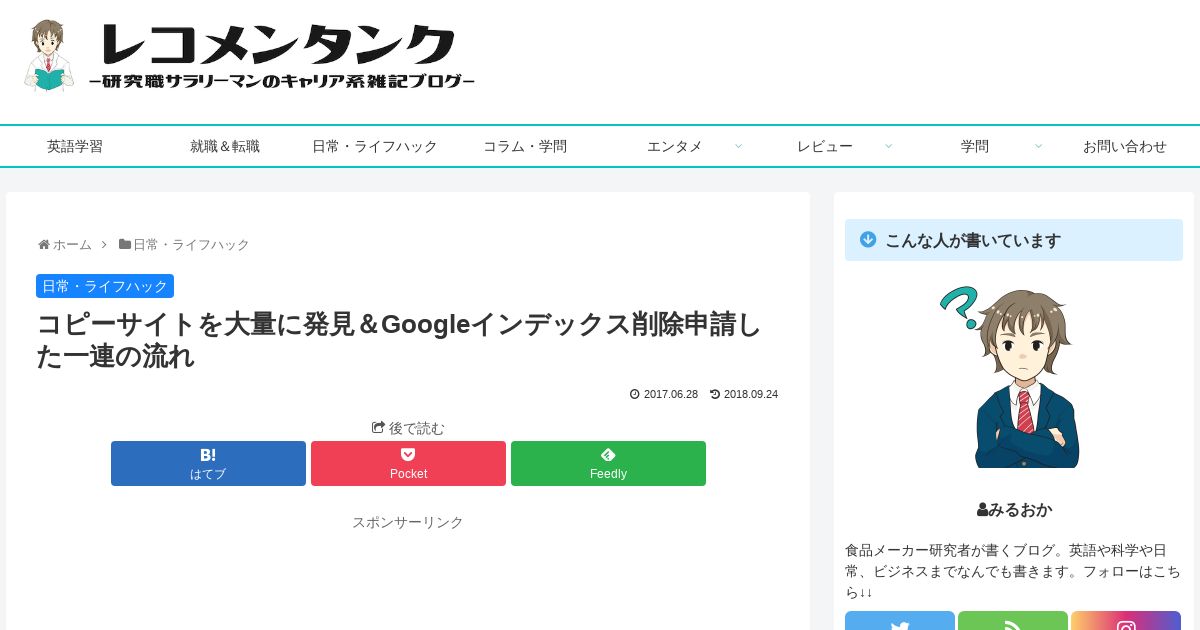Subscribe using the Feedly button

(x=608, y=464)
